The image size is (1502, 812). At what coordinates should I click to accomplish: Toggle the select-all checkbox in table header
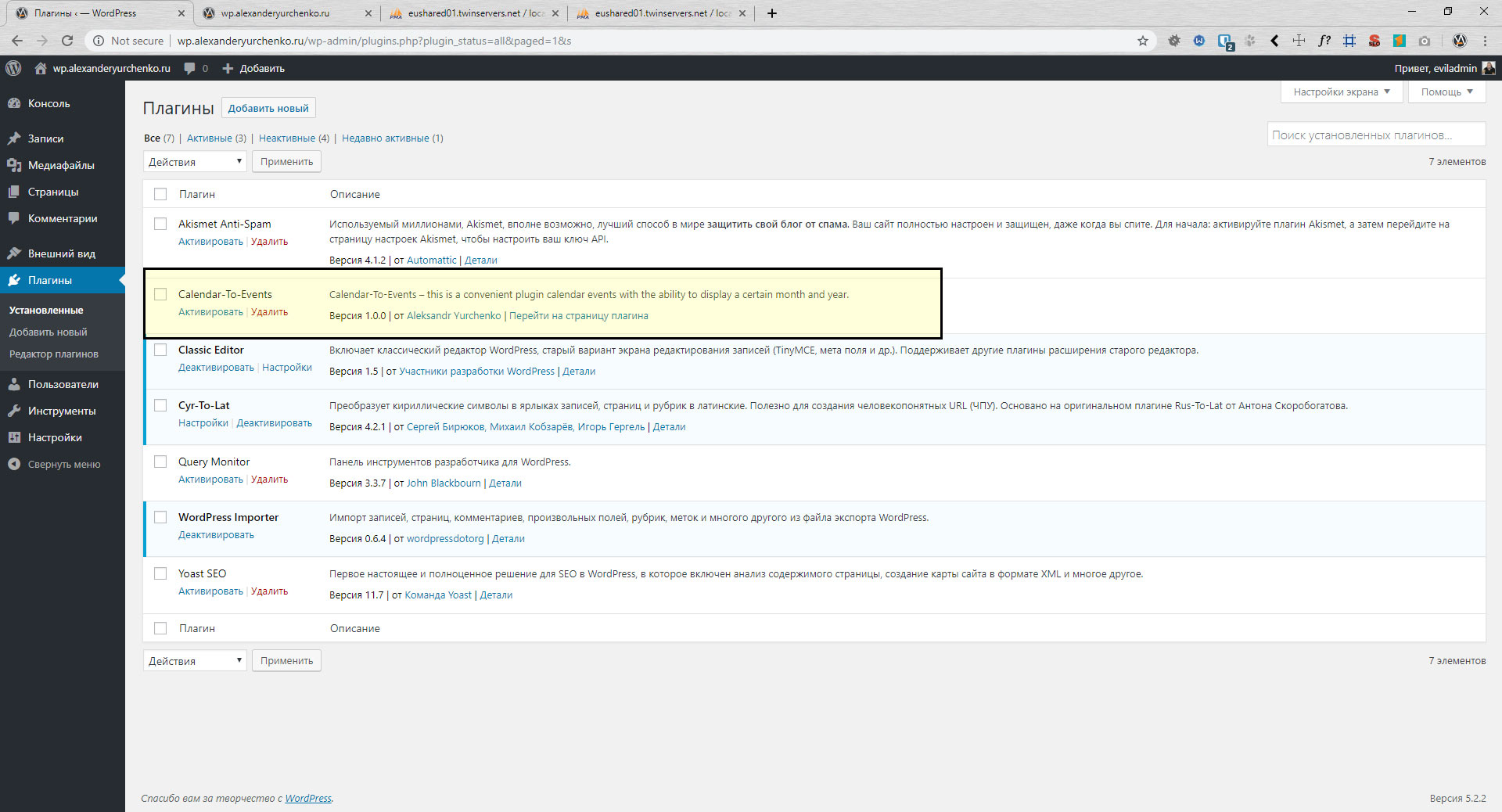(x=160, y=194)
